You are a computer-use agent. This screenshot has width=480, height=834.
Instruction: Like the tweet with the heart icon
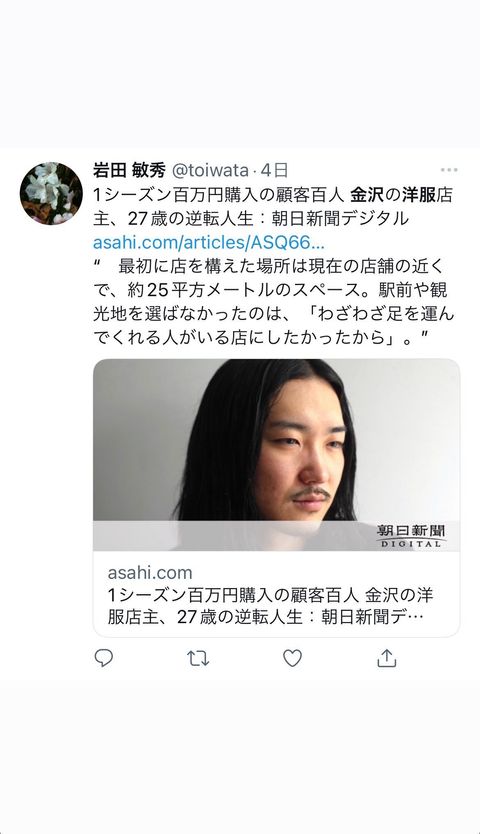tap(292, 658)
